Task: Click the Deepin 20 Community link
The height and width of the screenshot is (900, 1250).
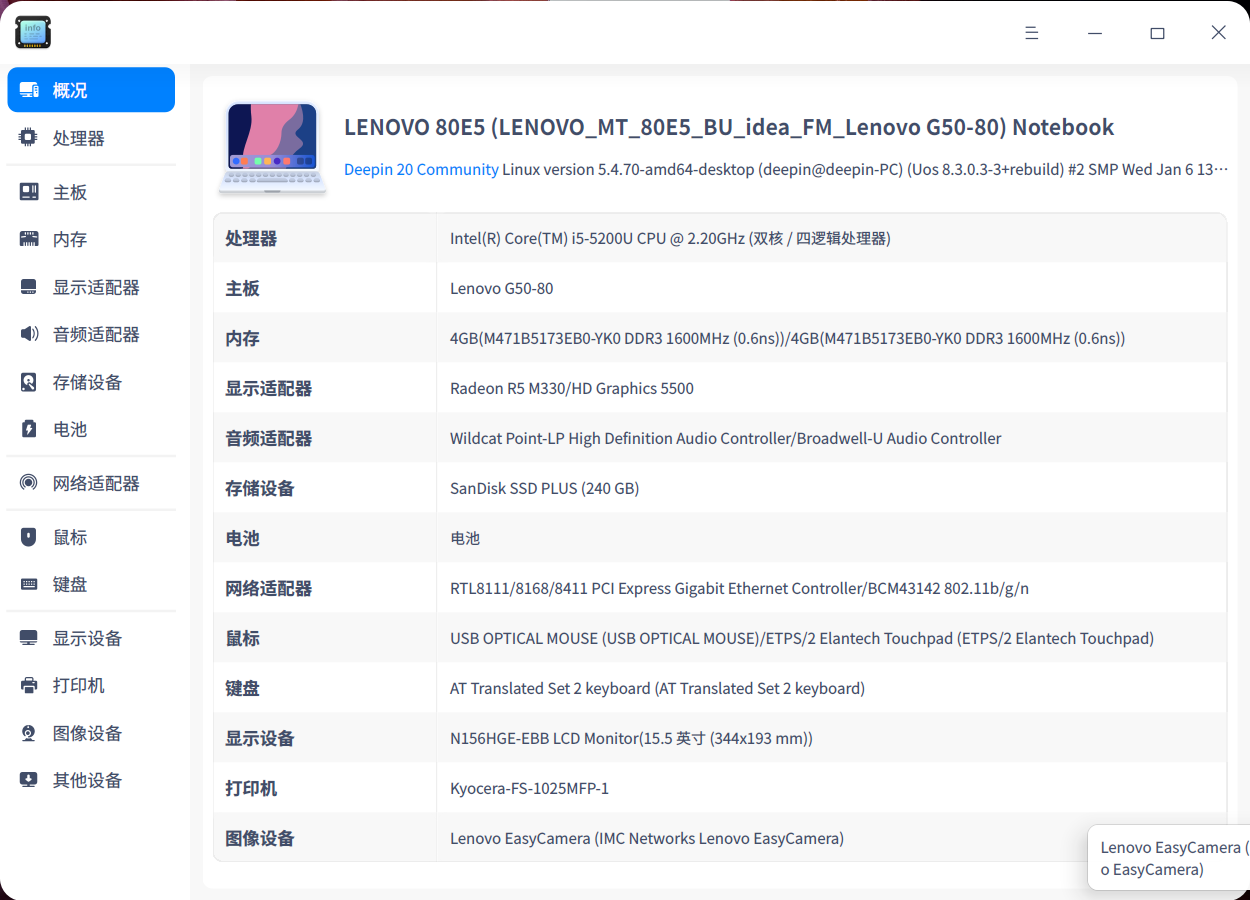Action: coord(421,169)
